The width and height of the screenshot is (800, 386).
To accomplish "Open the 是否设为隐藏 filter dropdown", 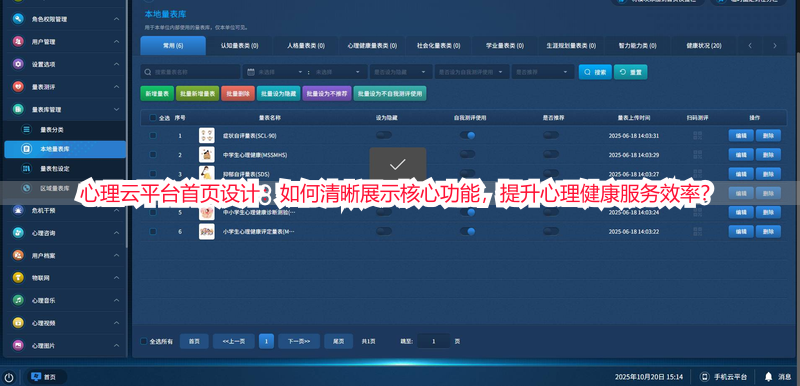I will (x=401, y=72).
